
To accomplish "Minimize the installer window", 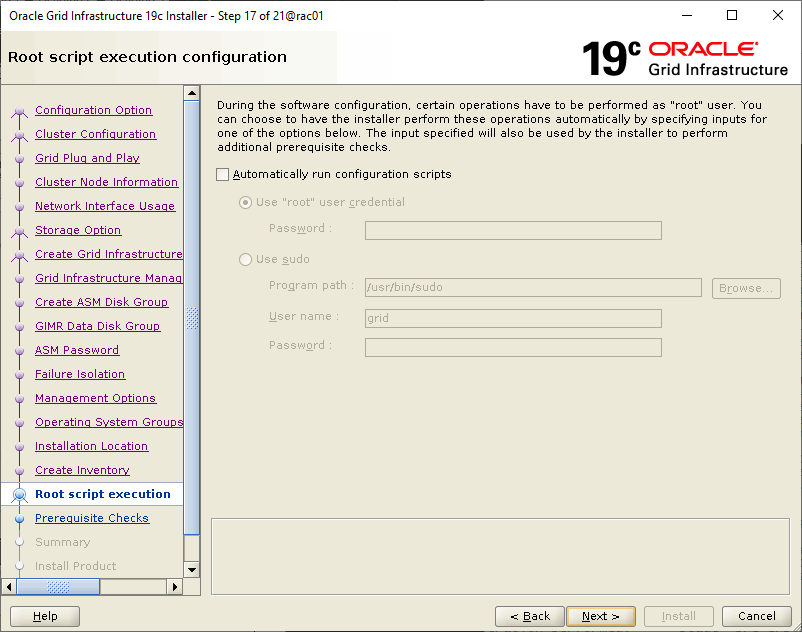I will tap(687, 15).
